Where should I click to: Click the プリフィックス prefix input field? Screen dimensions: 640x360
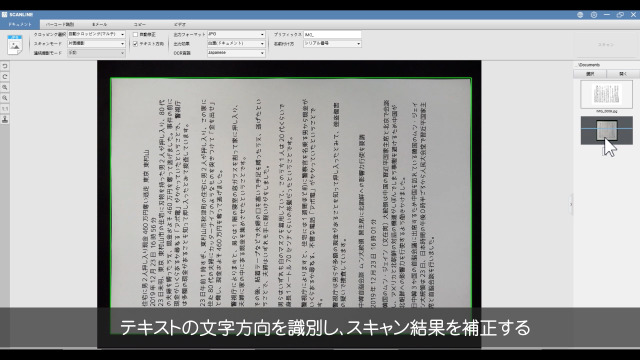332,34
